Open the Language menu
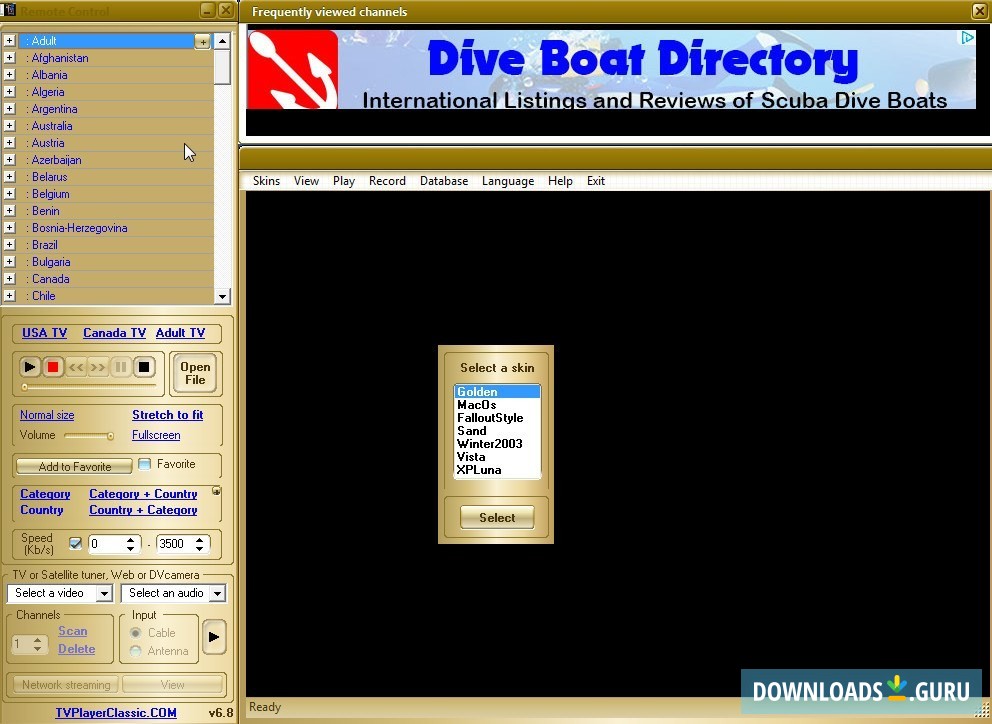Screen dimensions: 992x724 tap(508, 181)
